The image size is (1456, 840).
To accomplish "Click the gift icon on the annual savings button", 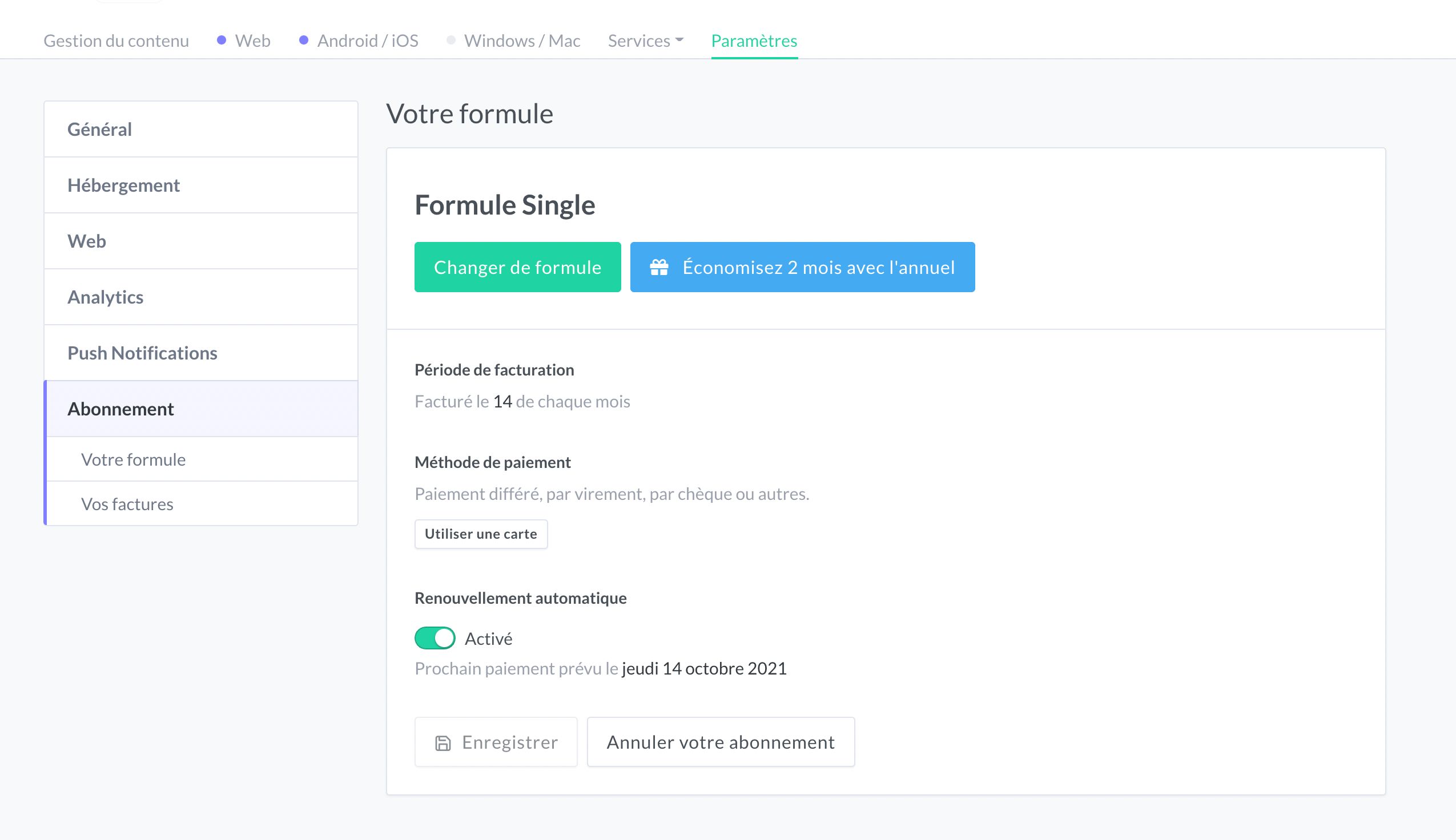I will coord(660,266).
